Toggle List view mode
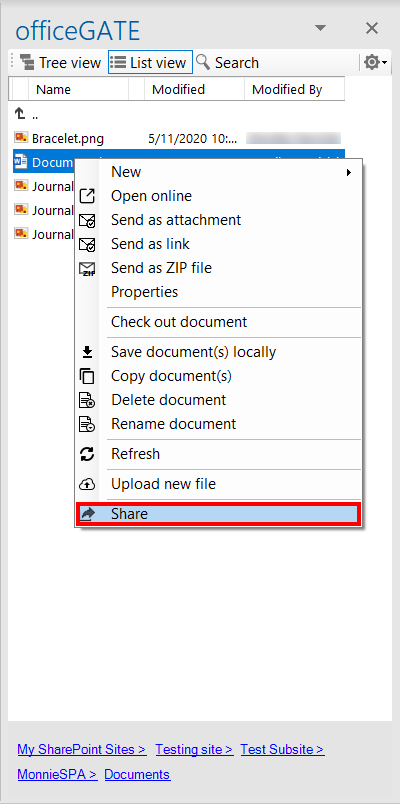 150,63
